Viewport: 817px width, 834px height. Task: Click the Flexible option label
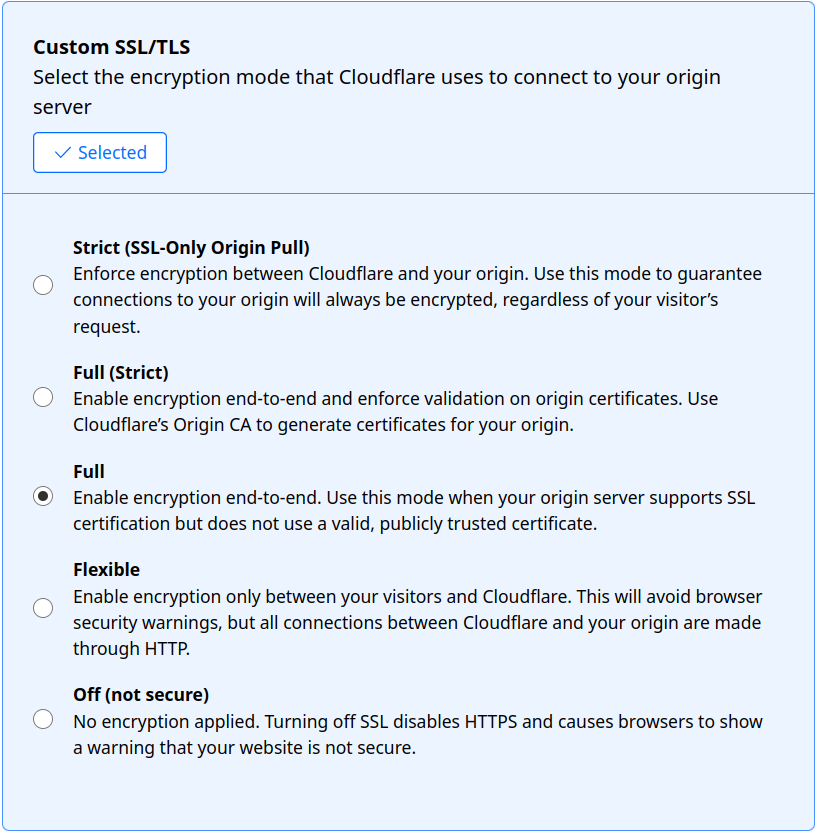tap(104, 569)
